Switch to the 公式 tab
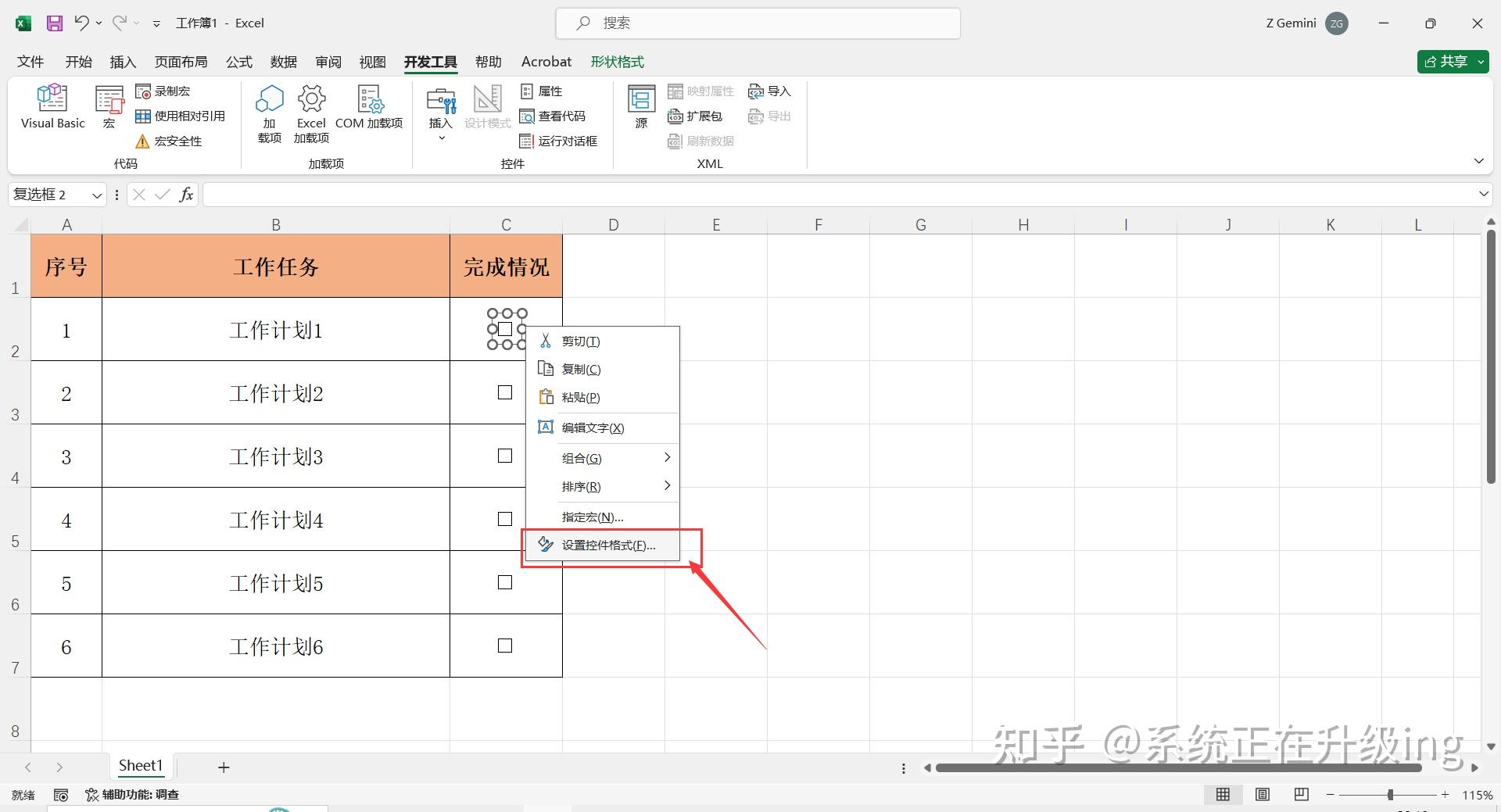Viewport: 1501px width, 812px height. [239, 62]
